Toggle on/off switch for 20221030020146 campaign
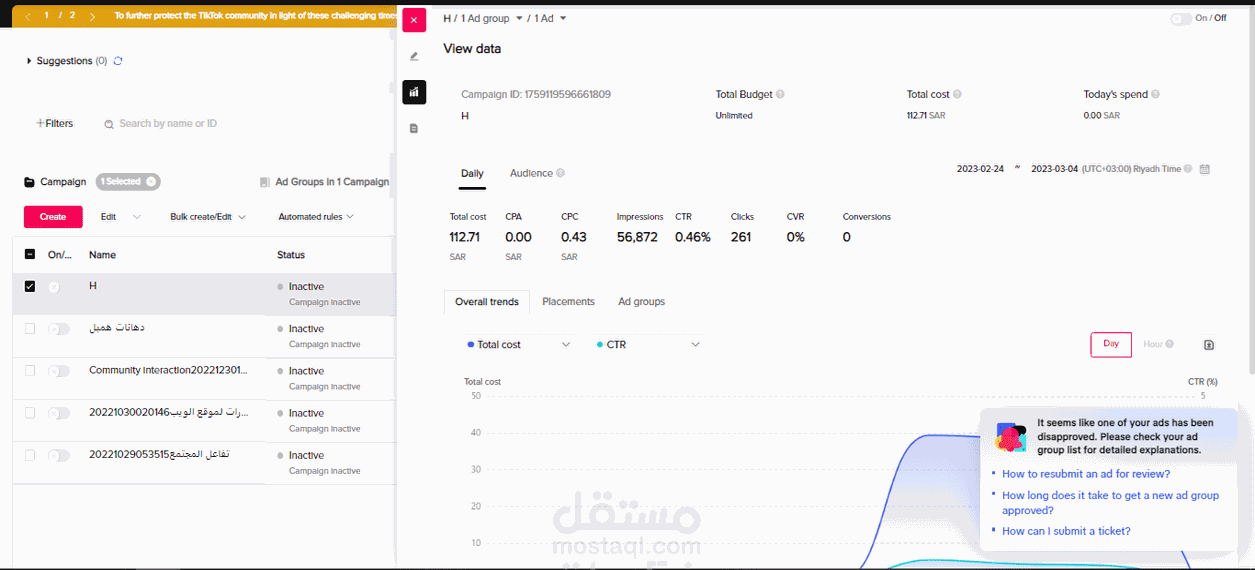This screenshot has height=570, width=1255. (58, 413)
